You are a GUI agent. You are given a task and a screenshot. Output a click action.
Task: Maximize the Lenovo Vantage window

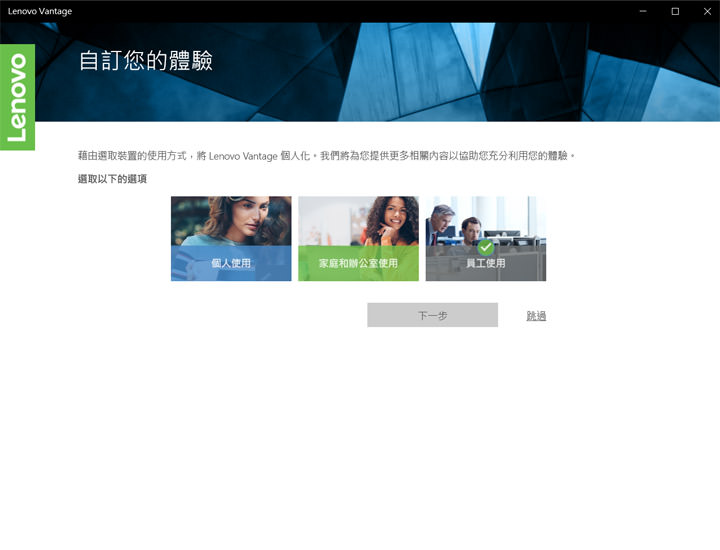click(675, 11)
